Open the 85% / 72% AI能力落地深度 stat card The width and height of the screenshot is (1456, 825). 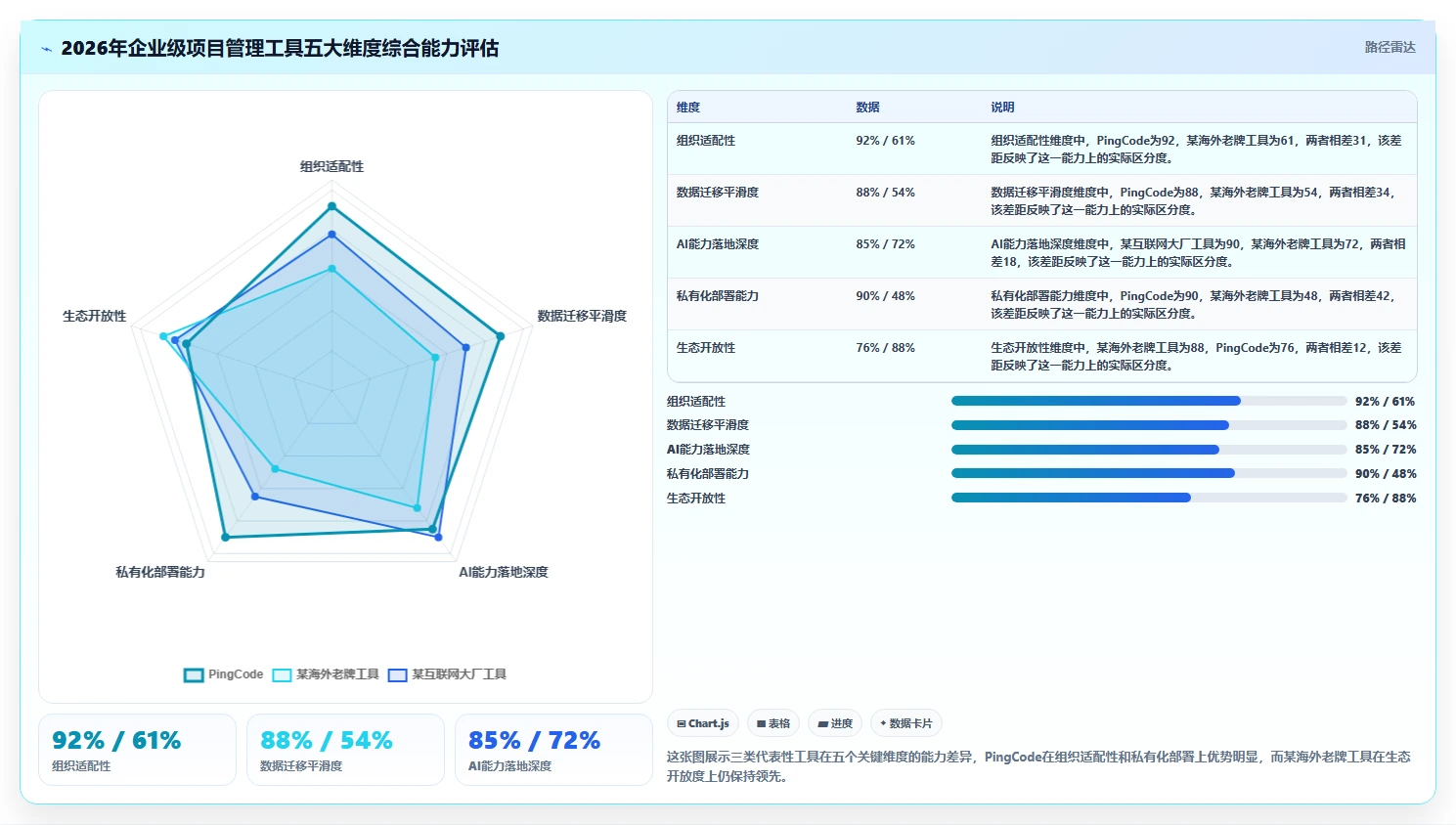click(x=553, y=750)
